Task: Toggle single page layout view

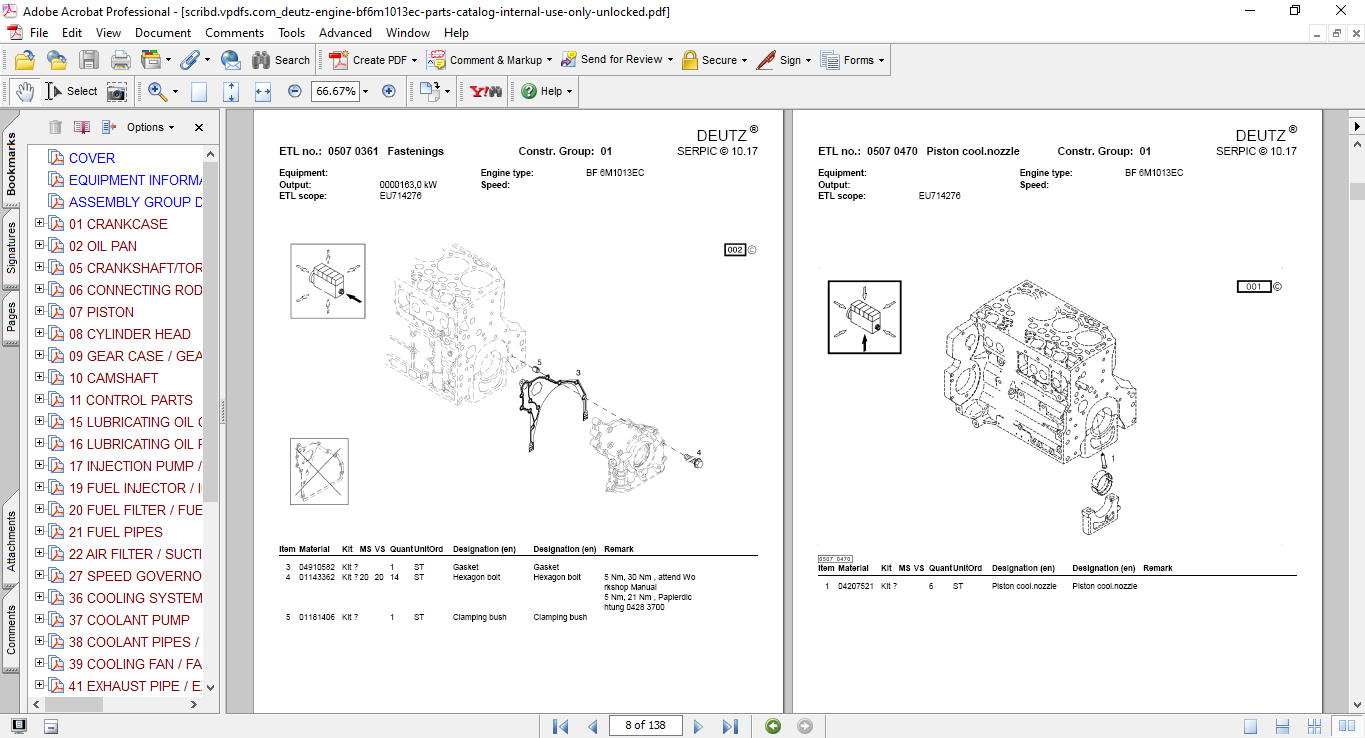Action: 1250,726
